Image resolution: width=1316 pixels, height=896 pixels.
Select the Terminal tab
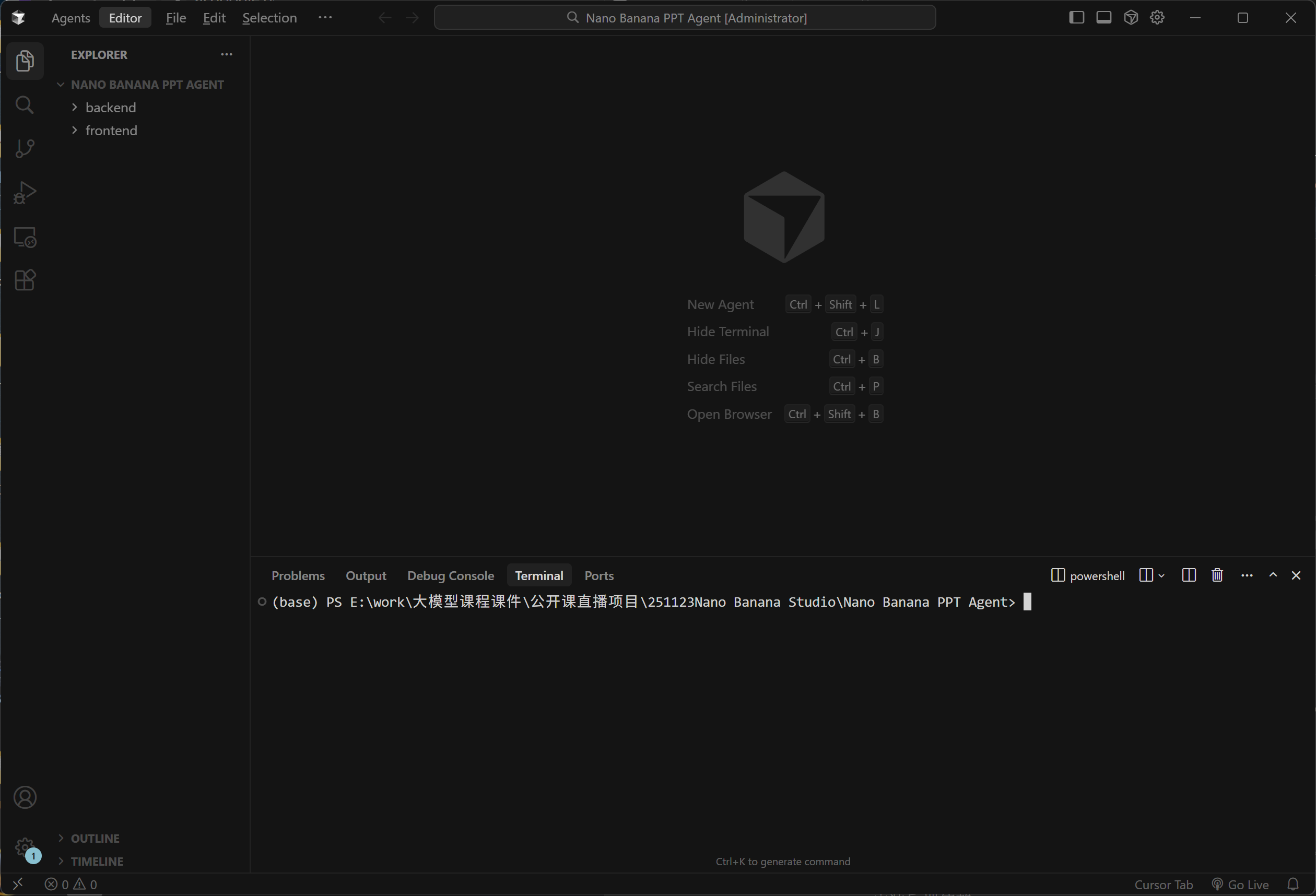coord(539,575)
